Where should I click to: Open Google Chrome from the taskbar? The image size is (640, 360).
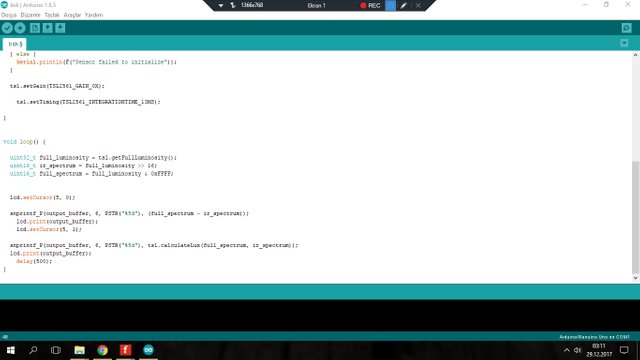[102, 350]
